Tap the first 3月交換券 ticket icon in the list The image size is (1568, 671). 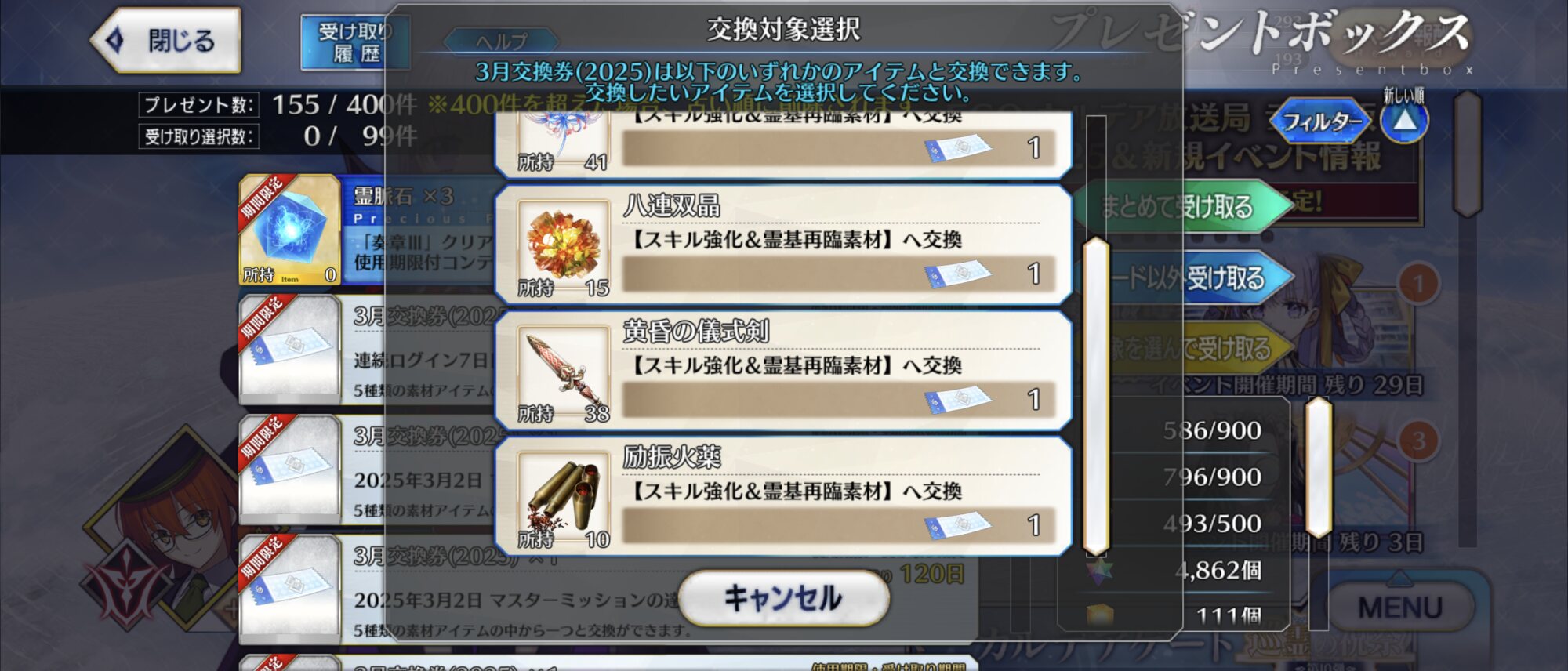289,349
